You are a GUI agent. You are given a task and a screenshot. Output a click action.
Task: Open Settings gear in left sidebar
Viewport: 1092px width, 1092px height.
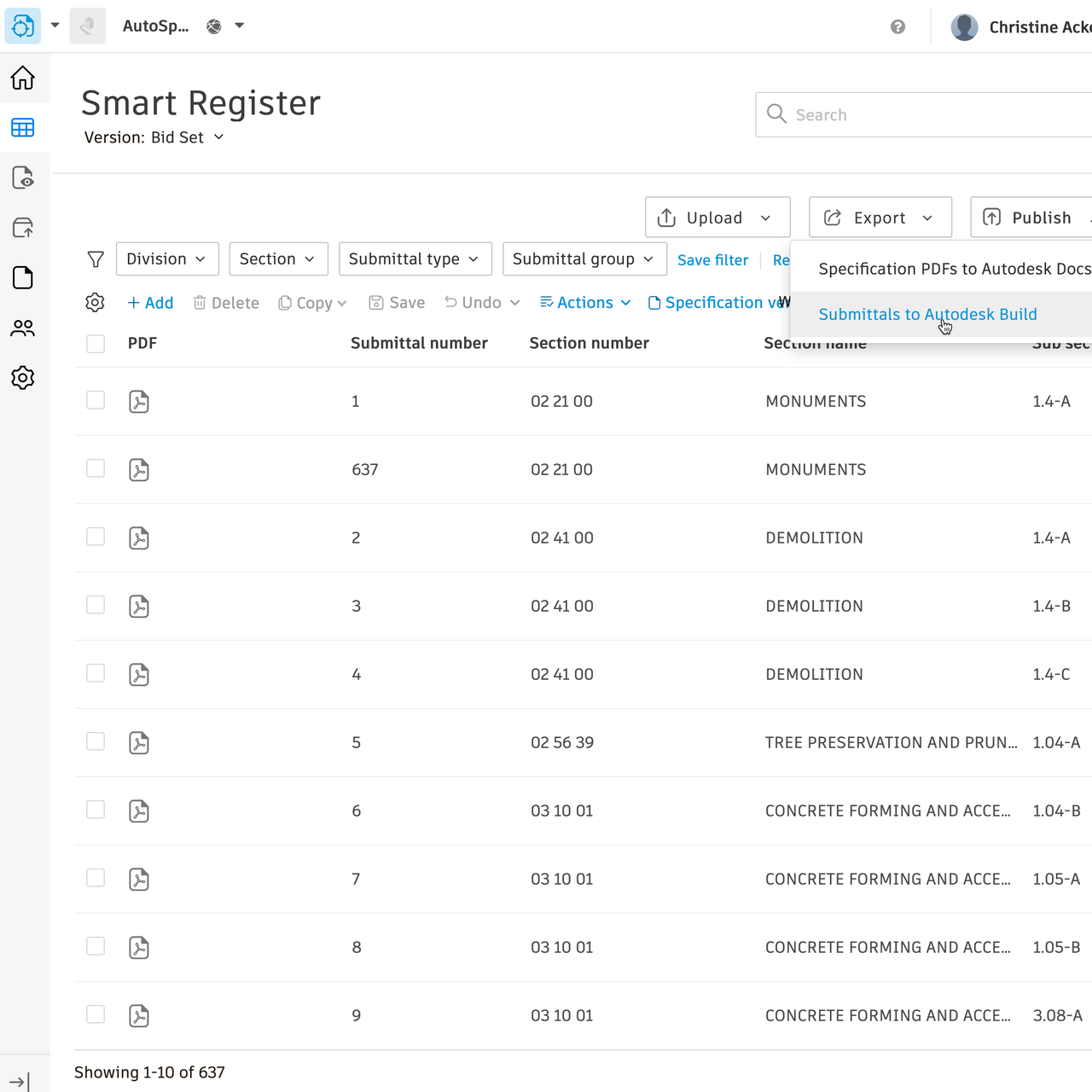coord(23,378)
